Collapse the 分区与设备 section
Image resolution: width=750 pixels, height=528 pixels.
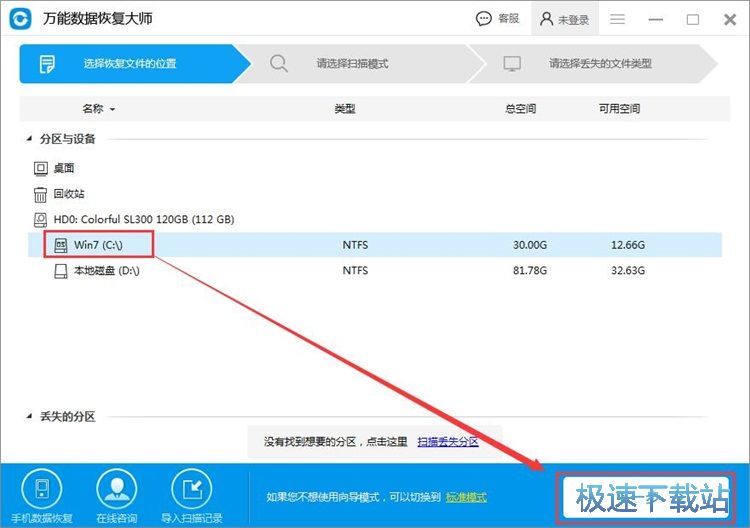coord(30,139)
